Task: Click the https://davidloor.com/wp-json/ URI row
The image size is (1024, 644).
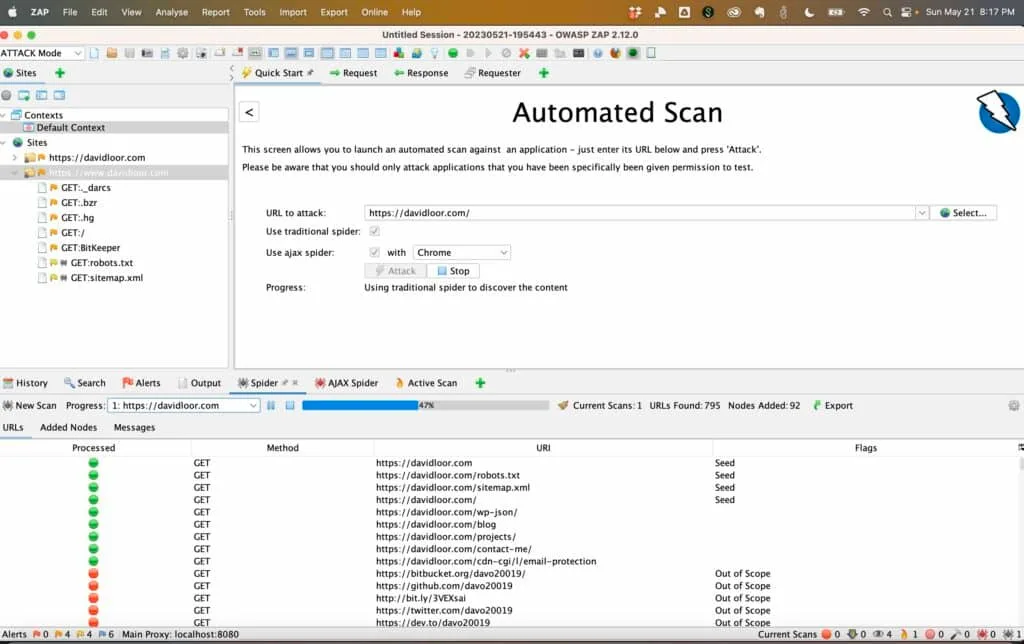Action: (x=446, y=513)
